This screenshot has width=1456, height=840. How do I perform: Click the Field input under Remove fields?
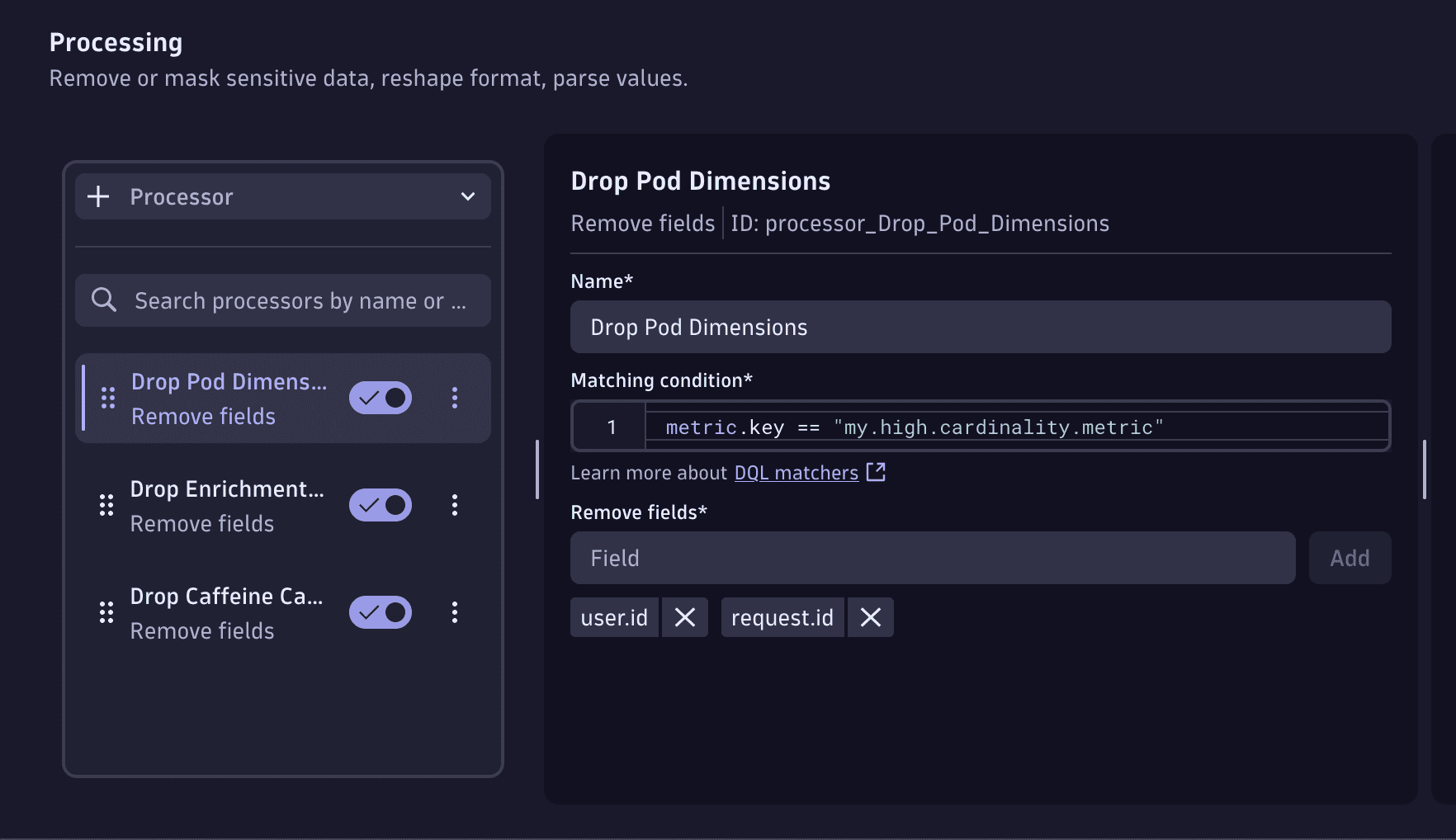933,558
